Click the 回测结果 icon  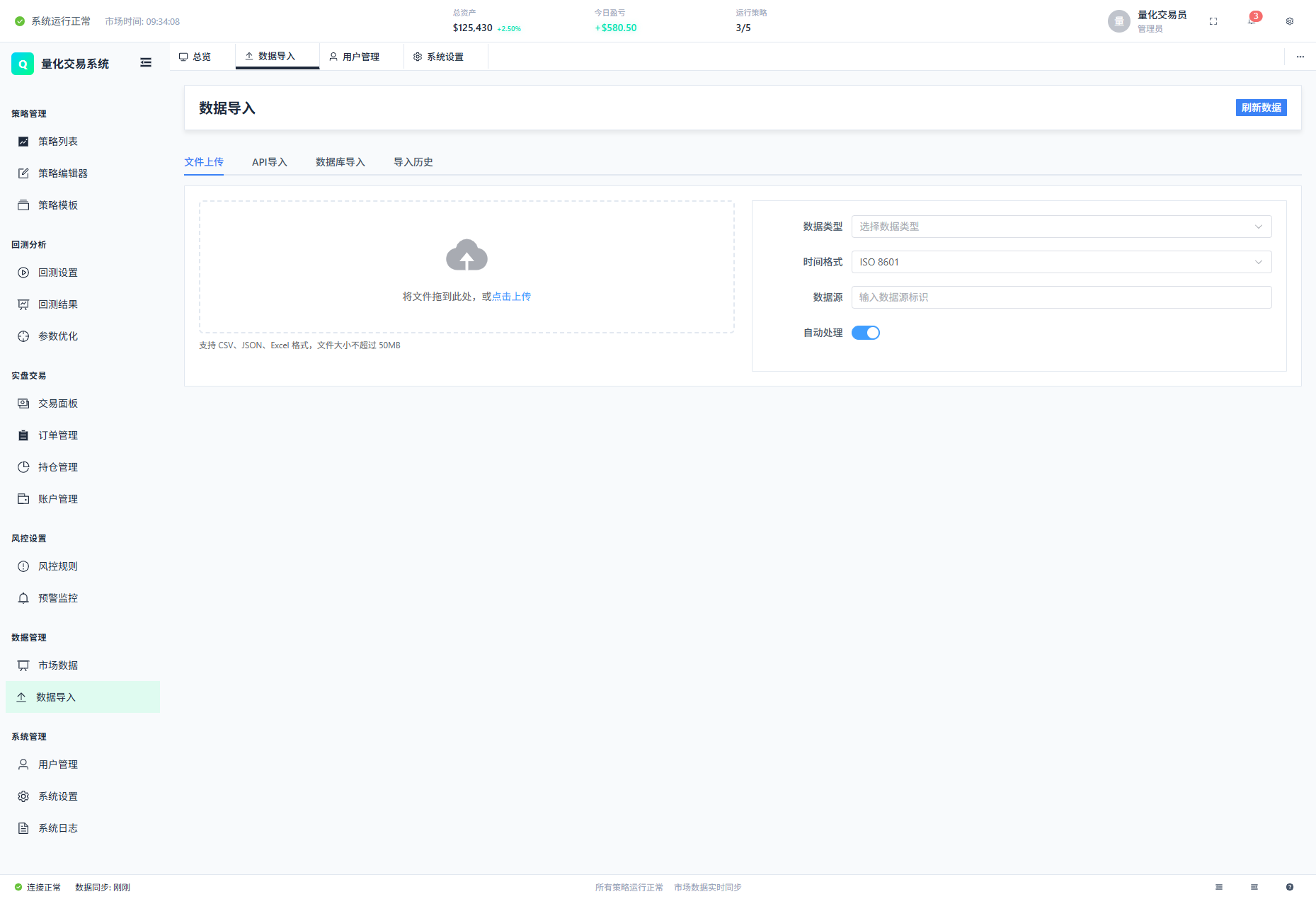point(23,304)
